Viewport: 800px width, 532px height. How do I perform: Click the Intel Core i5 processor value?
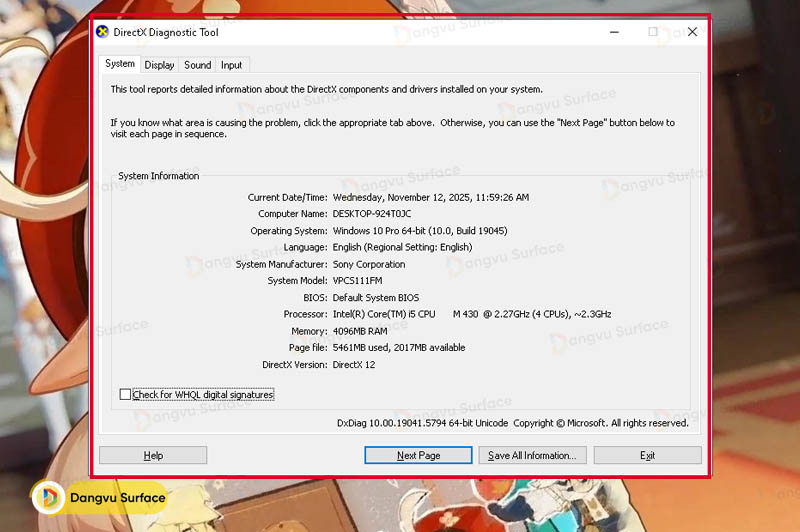[x=471, y=314]
